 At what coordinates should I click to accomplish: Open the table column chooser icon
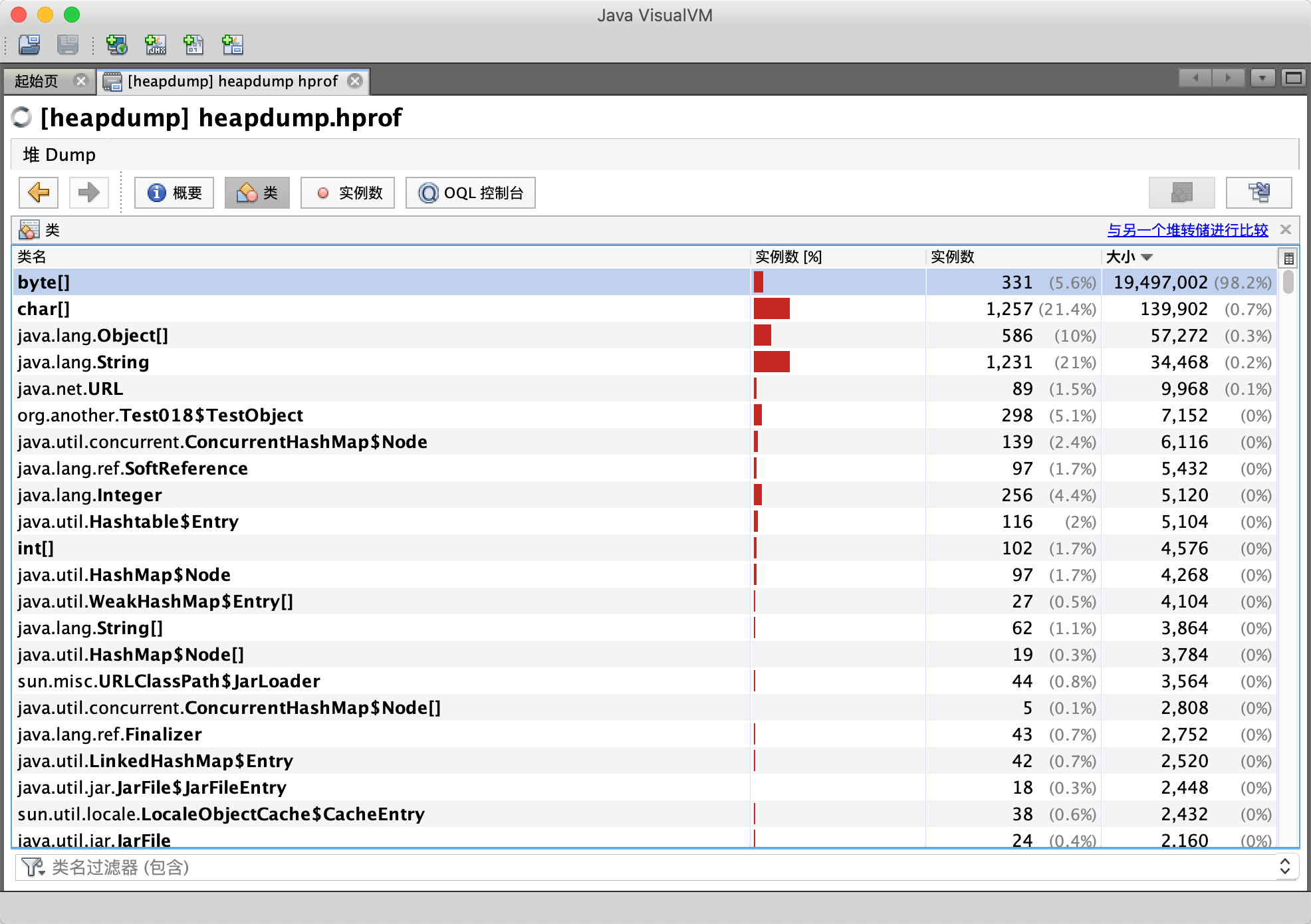tap(1288, 258)
